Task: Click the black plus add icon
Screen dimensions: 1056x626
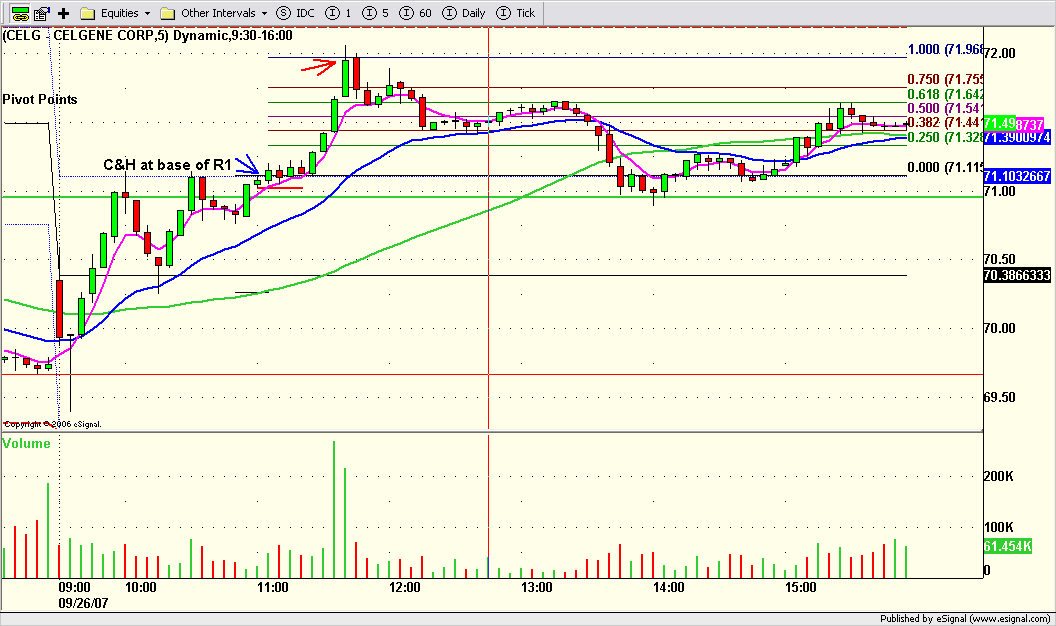Action: [64, 13]
